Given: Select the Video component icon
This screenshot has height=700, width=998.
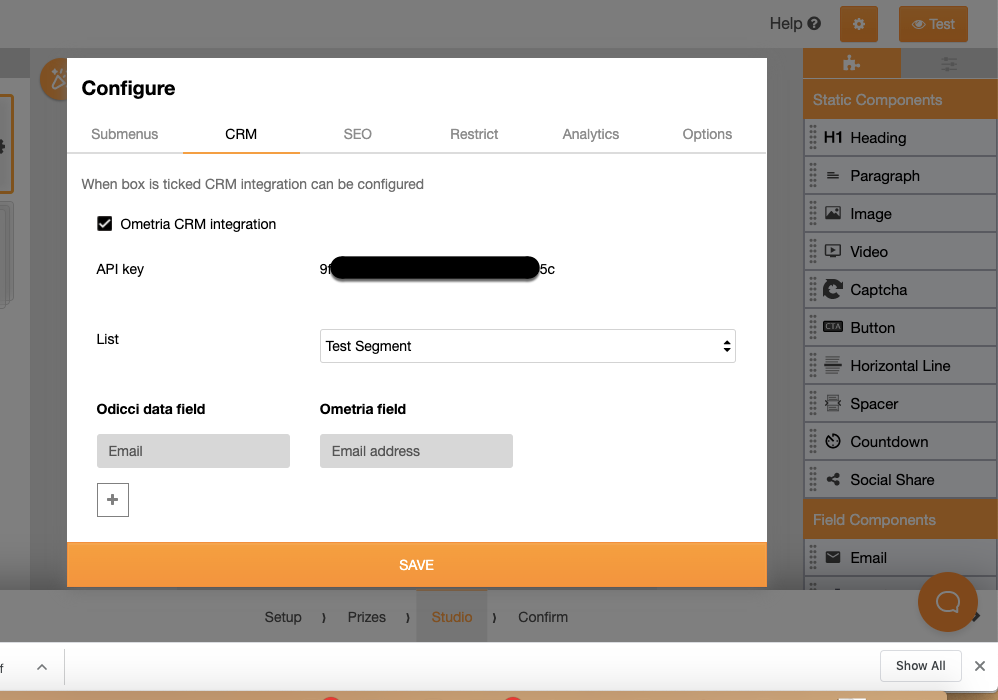Looking at the screenshot, I should click(833, 252).
